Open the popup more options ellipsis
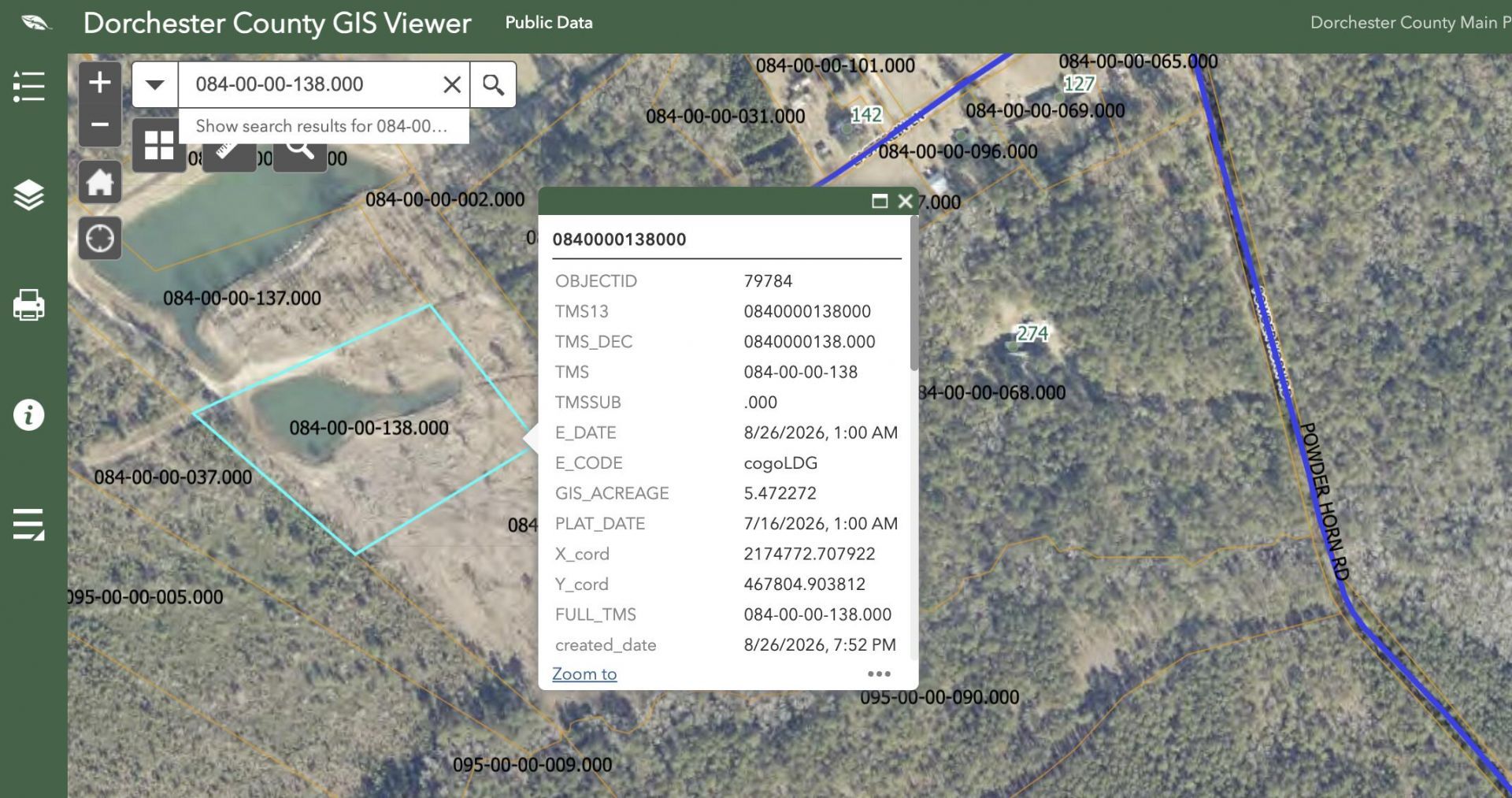 [879, 674]
